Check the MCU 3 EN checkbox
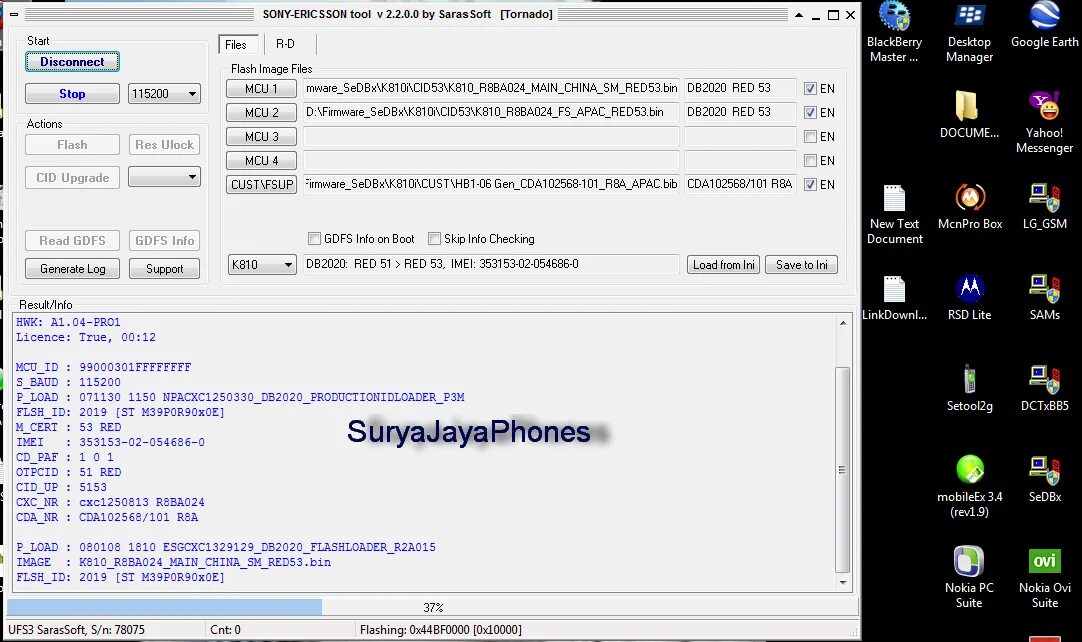Screen dimensions: 1082x642 pyautogui.click(x=810, y=137)
